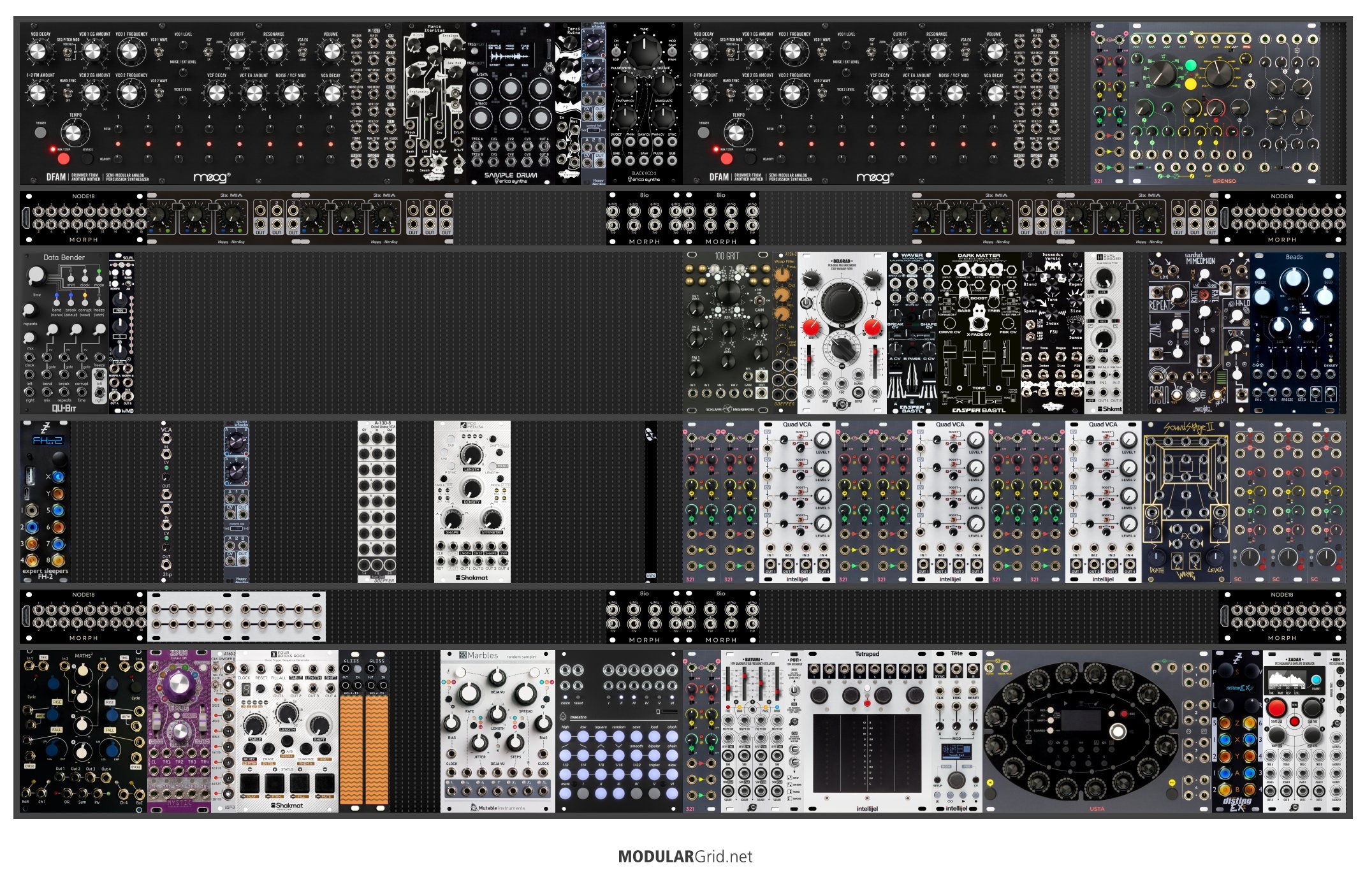Image resolution: width=1372 pixels, height=870 pixels.
Task: Click the 'Tetrapad' title text
Action: [867, 654]
